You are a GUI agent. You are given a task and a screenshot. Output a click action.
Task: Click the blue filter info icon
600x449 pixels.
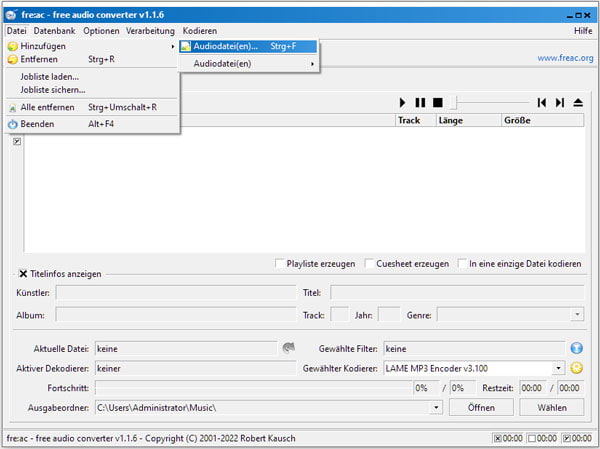click(x=576, y=349)
